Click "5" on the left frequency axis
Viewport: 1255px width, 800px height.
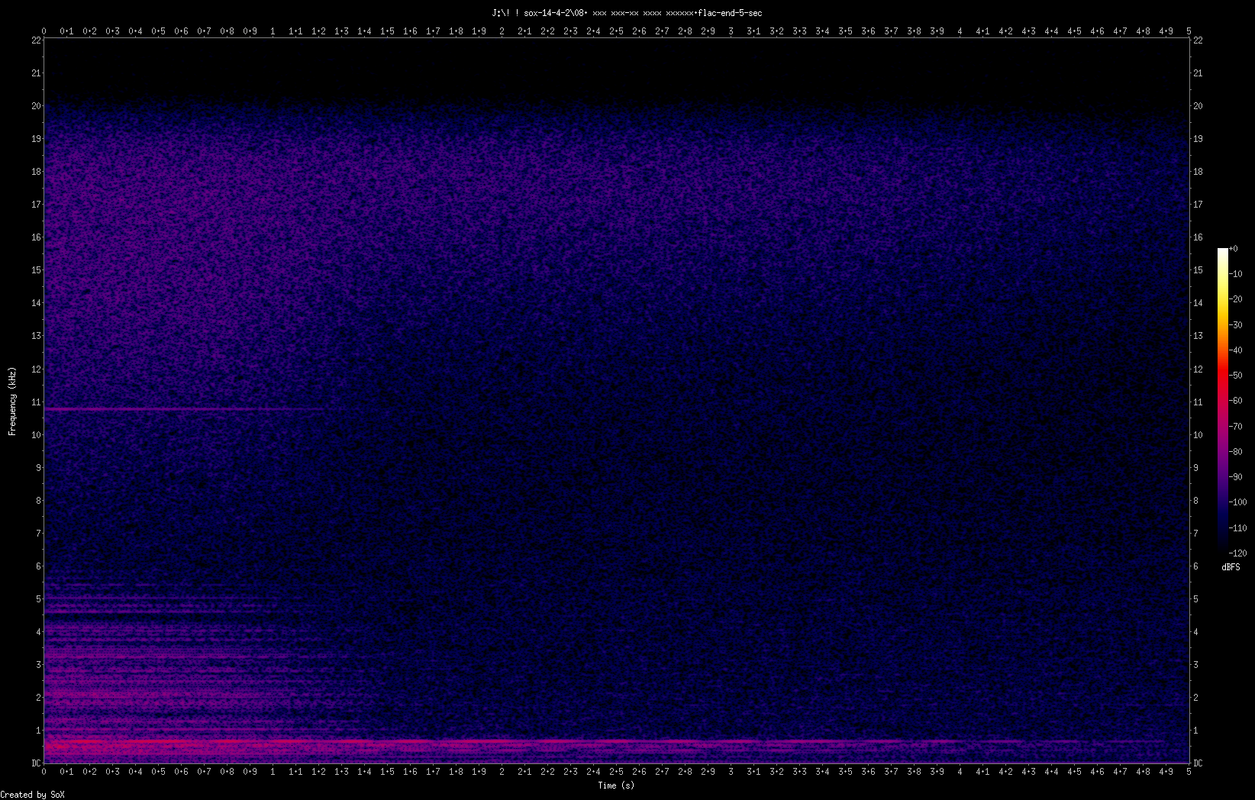click(x=38, y=599)
